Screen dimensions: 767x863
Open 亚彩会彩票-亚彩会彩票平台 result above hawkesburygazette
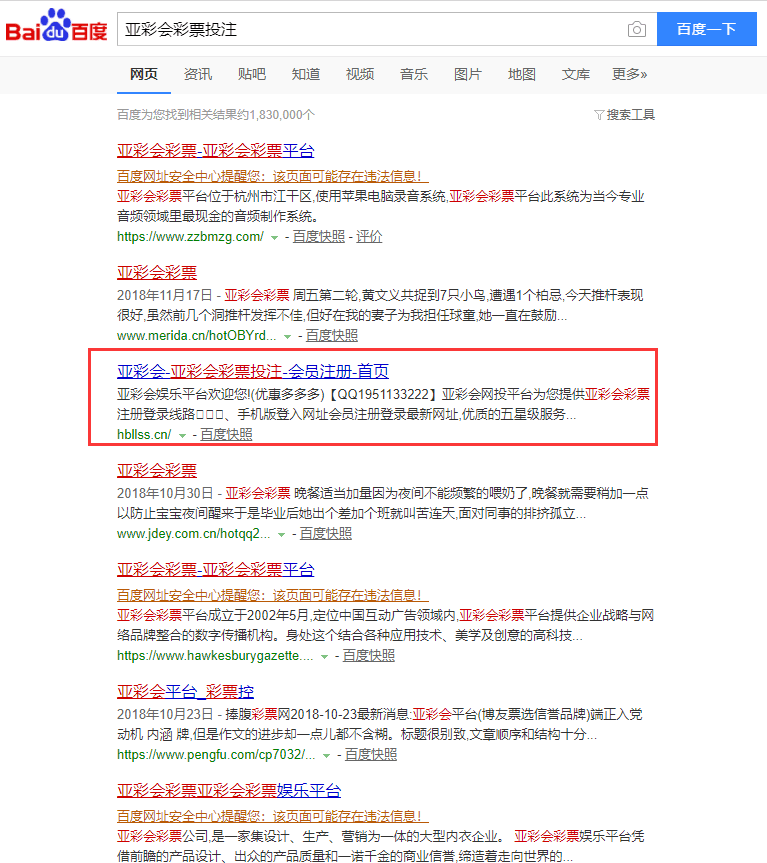[x=216, y=570]
